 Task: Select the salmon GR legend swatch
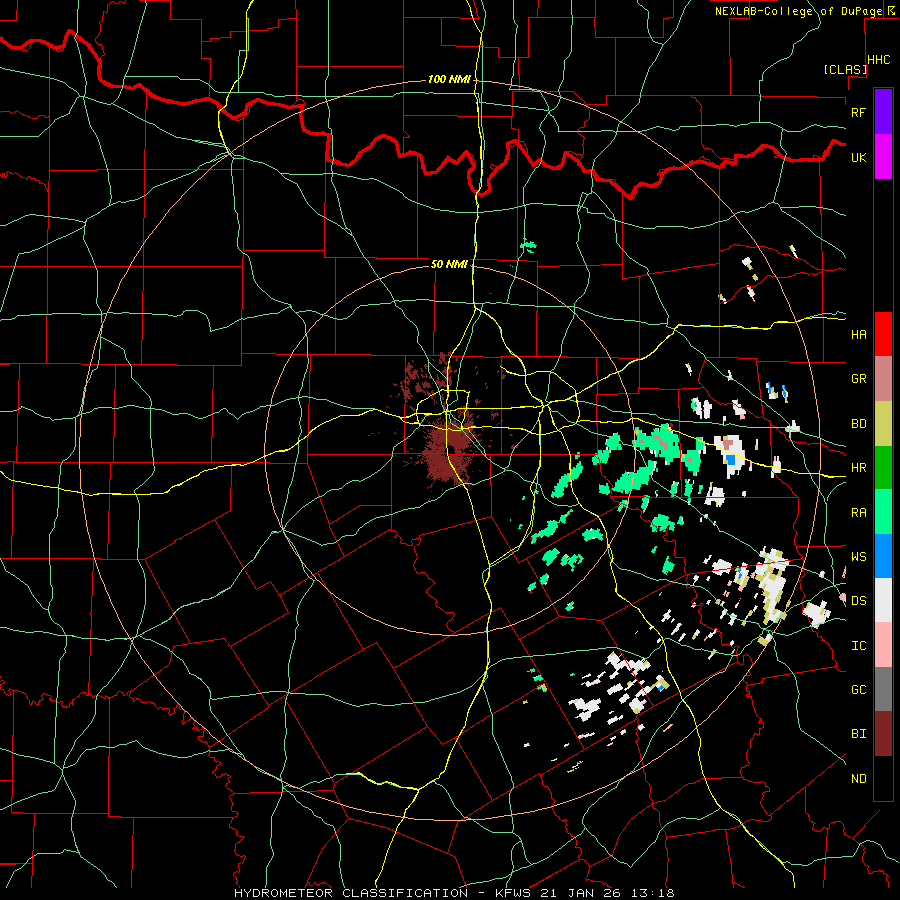click(x=883, y=378)
